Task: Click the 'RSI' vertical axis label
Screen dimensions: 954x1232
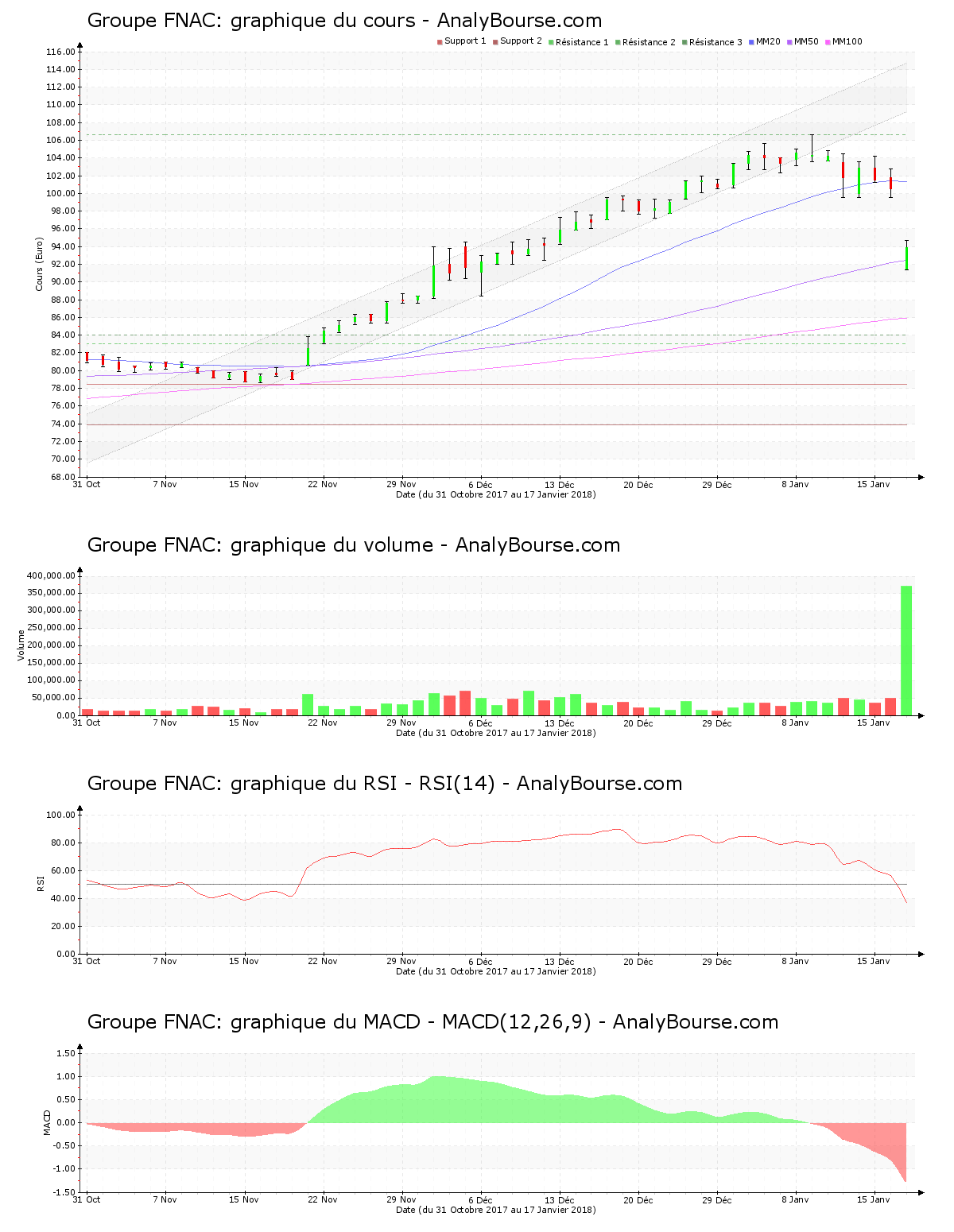Action: point(40,883)
